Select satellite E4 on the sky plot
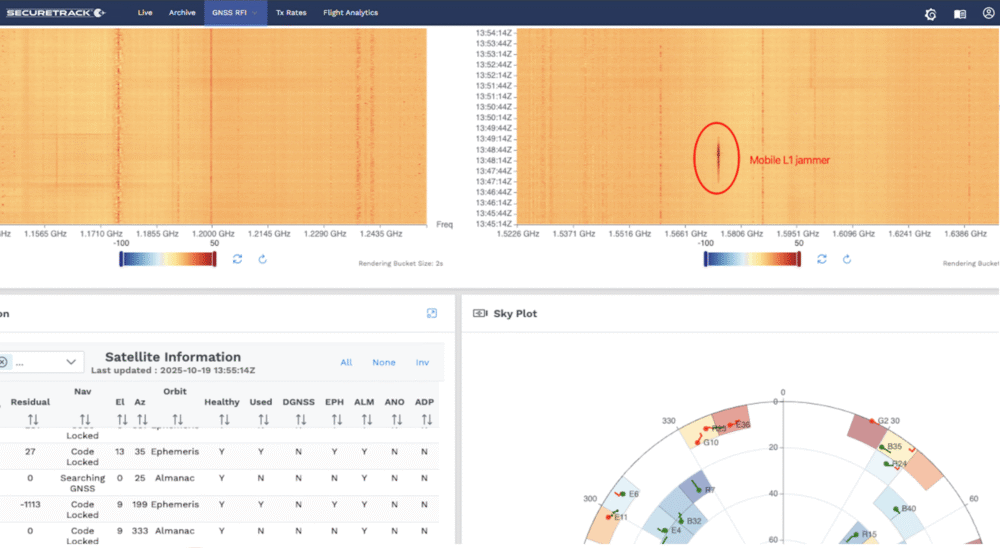The width and height of the screenshot is (1000, 548). (665, 530)
